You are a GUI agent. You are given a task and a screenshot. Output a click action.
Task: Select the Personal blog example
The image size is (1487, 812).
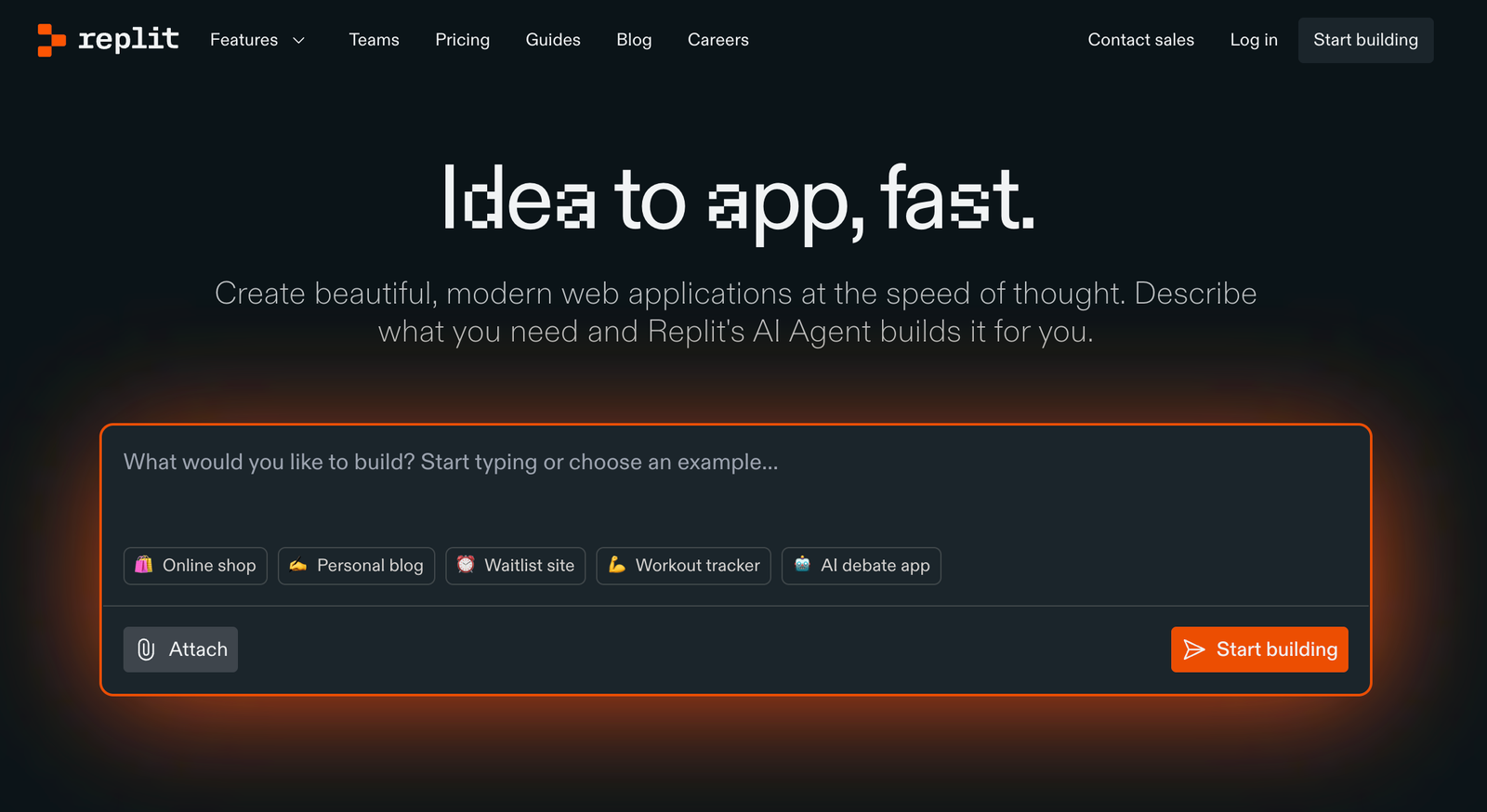pyautogui.click(x=356, y=566)
